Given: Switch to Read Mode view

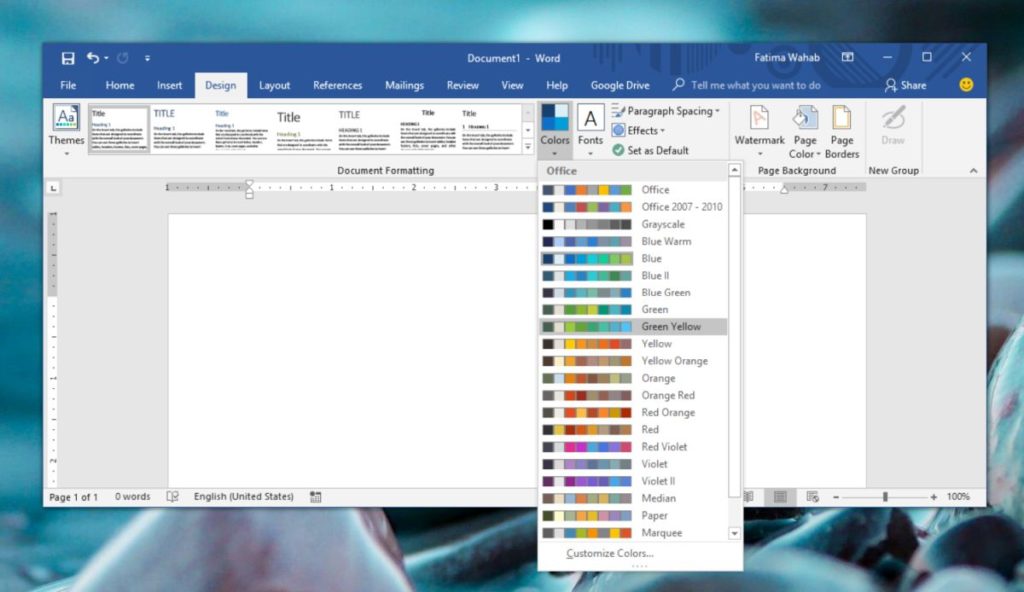Looking at the screenshot, I should pos(748,496).
